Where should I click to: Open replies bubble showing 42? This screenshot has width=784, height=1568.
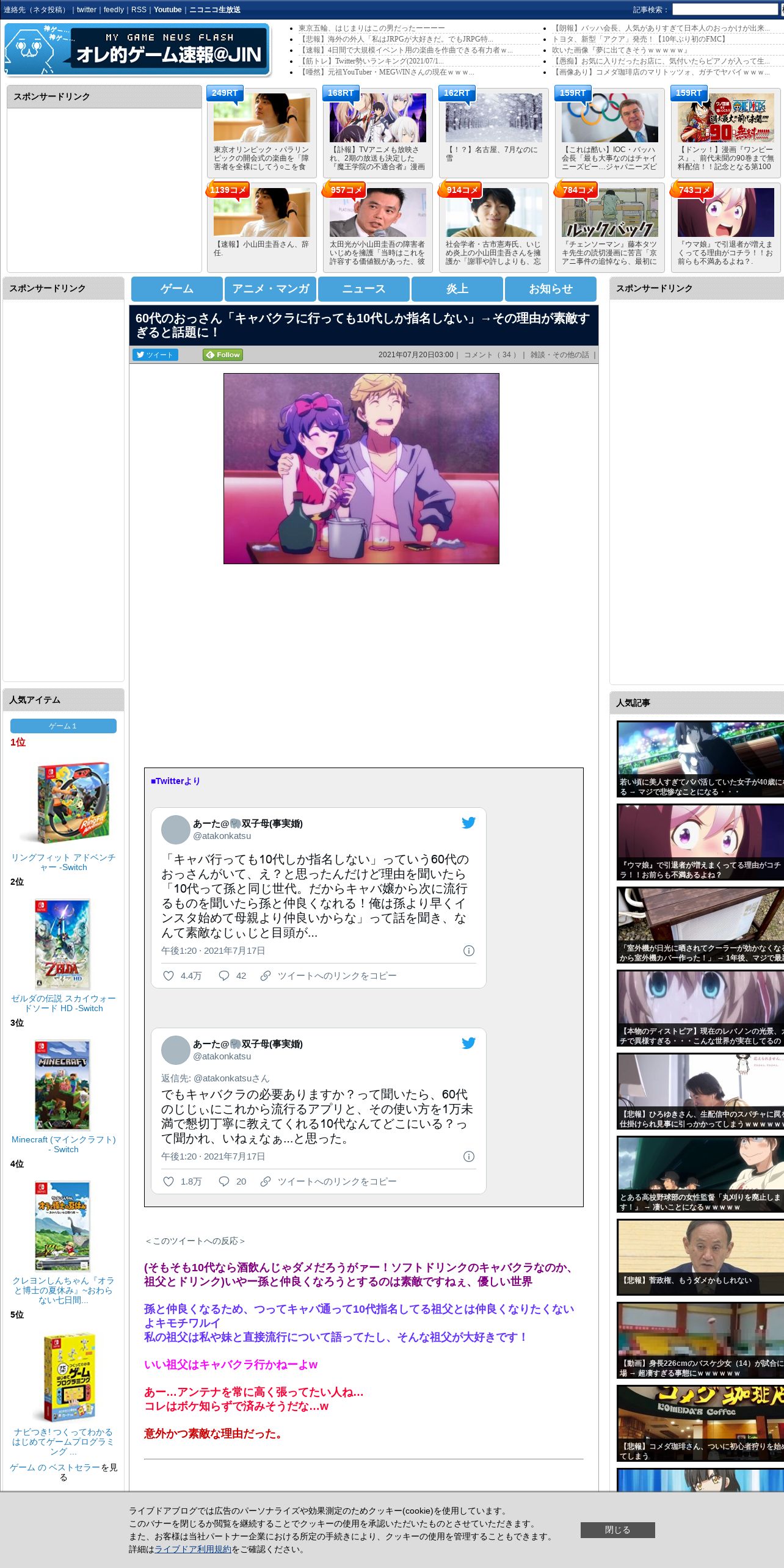224,976
